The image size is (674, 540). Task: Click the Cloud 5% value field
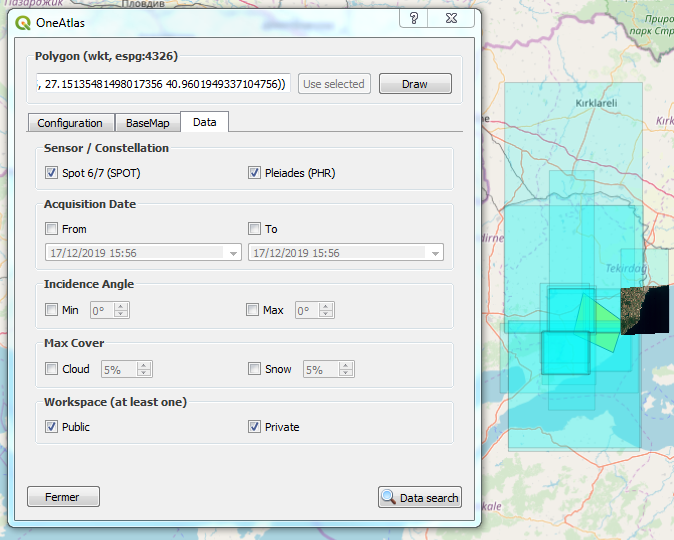[x=127, y=369]
